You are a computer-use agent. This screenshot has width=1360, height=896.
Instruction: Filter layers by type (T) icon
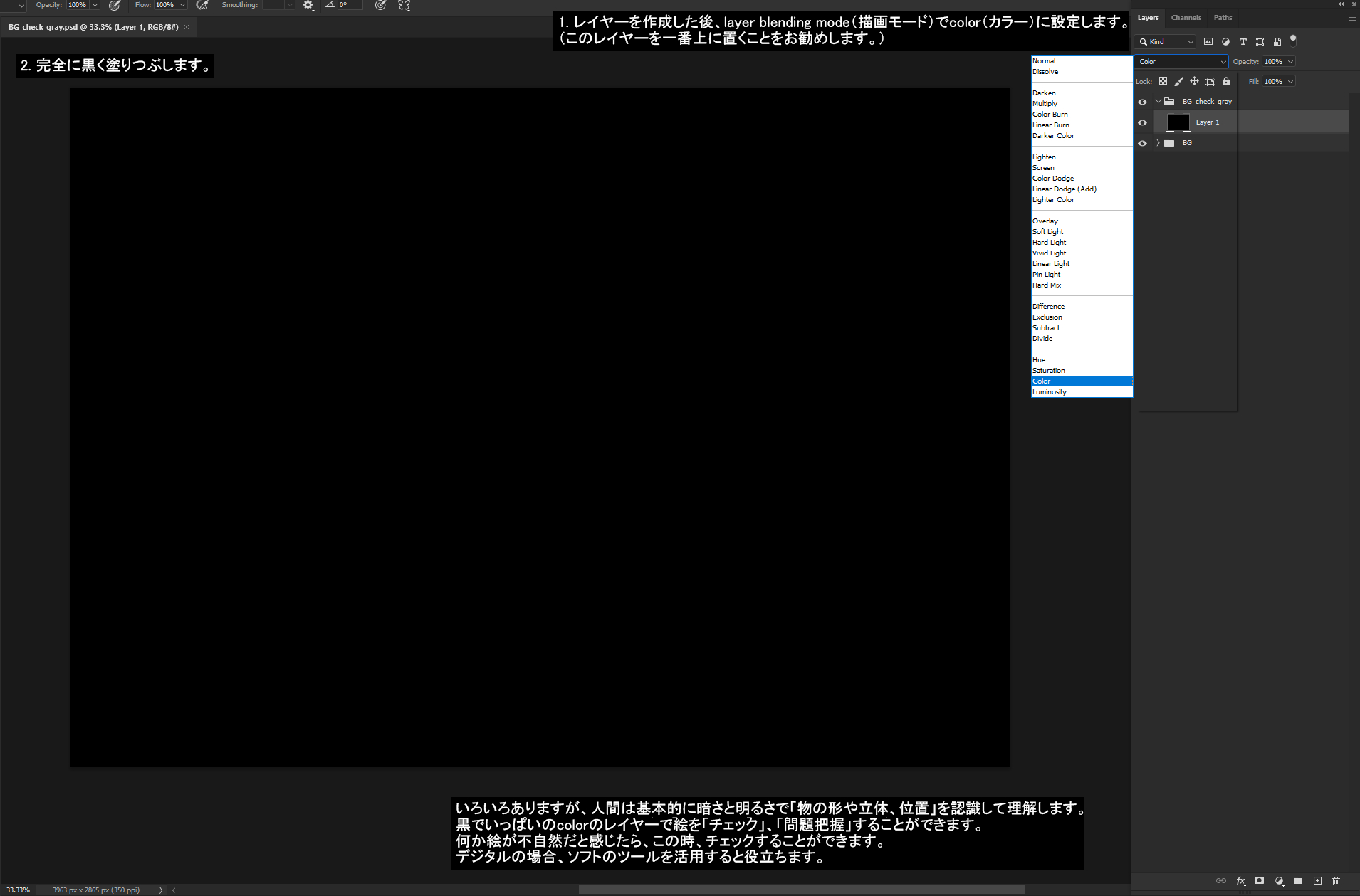(1243, 42)
